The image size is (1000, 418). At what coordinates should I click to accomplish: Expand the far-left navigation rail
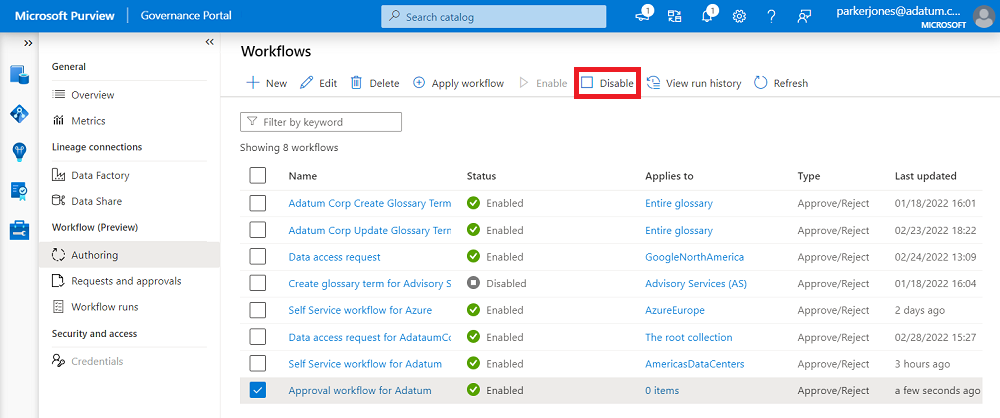click(28, 43)
